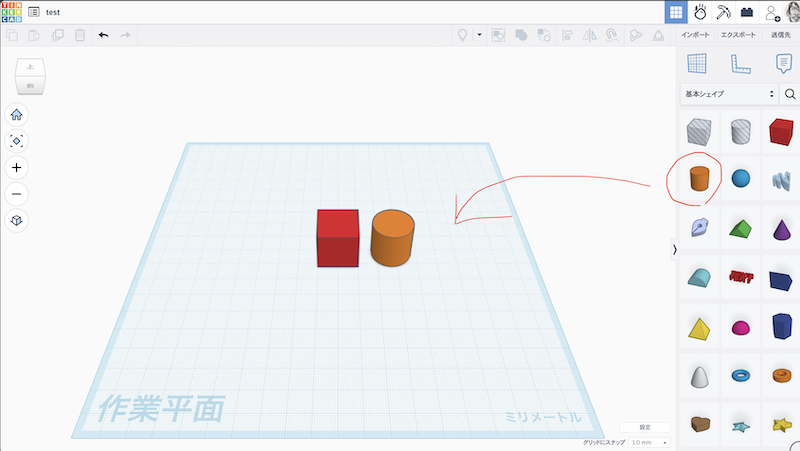Viewport: 800px width, 451px height.
Task: Open the 基本シェイプ shapes dropdown
Action: tap(729, 94)
